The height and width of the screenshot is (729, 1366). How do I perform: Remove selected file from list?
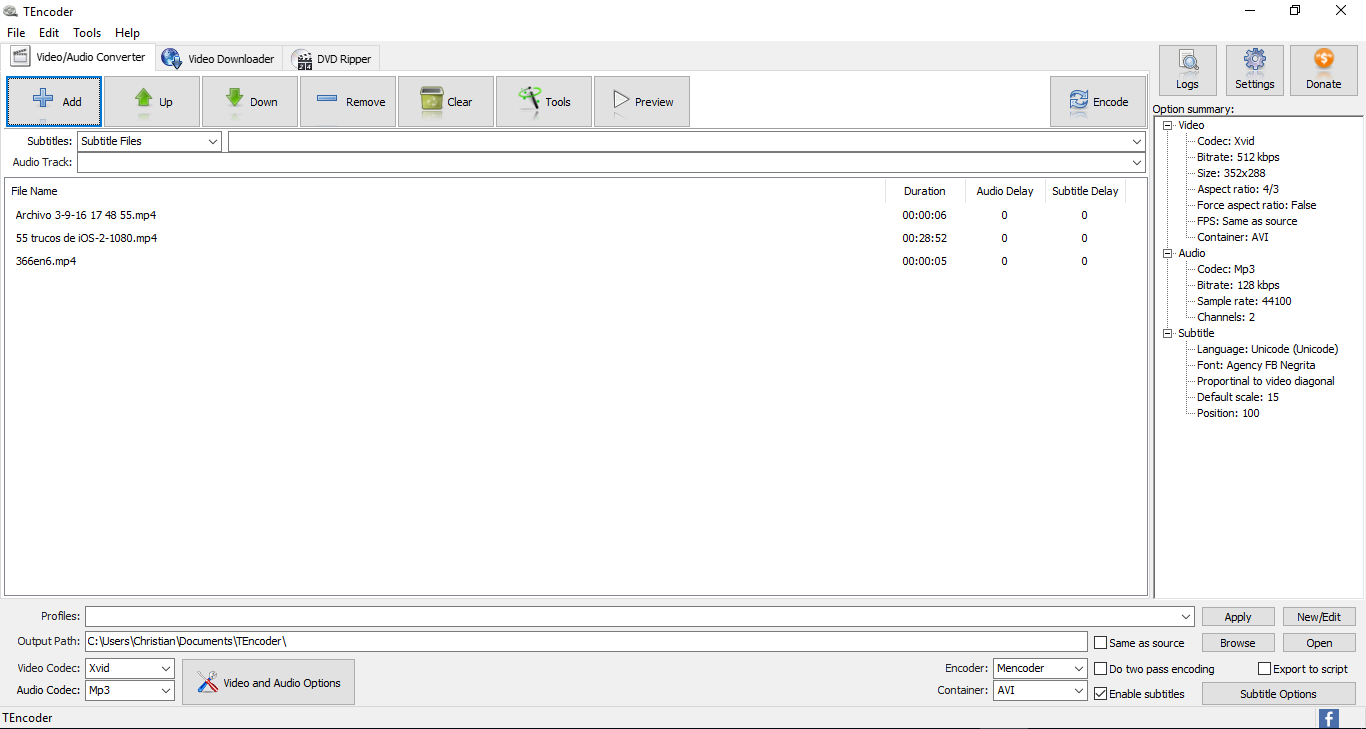click(348, 102)
